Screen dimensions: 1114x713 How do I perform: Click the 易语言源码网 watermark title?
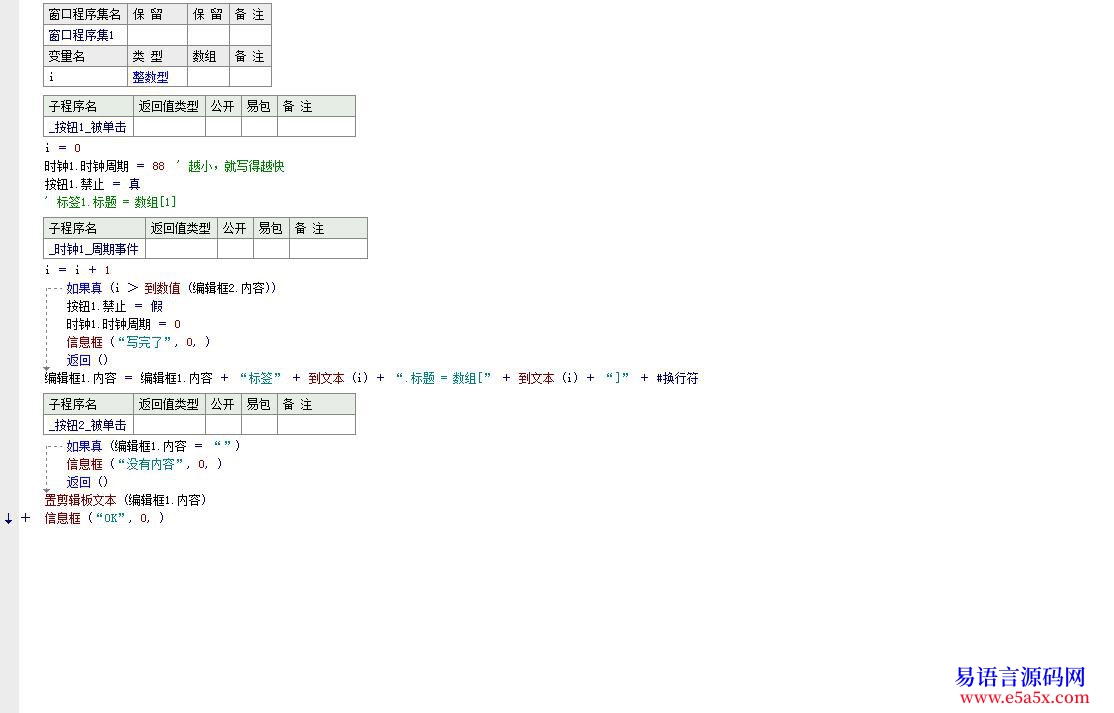click(x=1020, y=676)
